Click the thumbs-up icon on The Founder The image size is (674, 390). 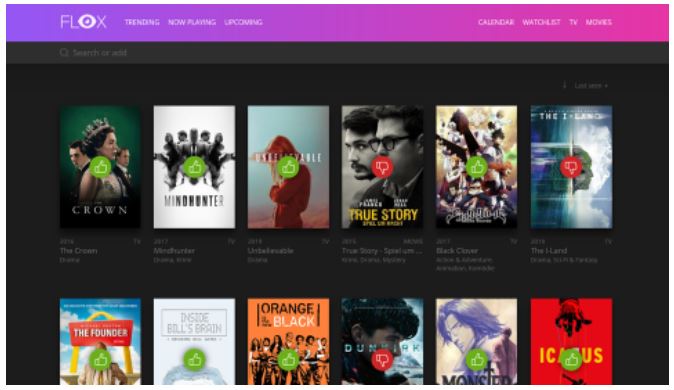pyautogui.click(x=100, y=360)
